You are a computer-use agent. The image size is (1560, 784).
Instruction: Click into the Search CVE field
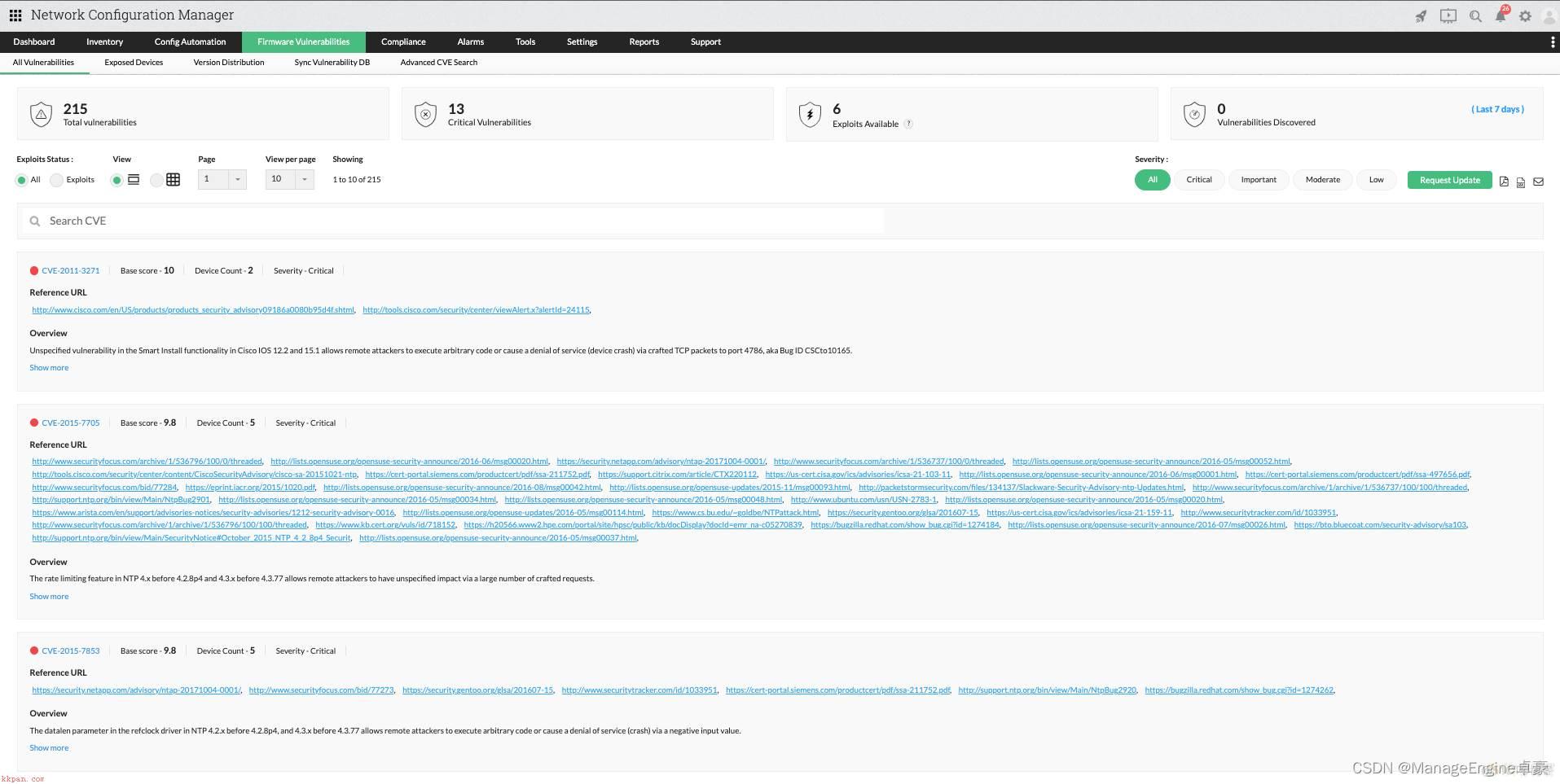[452, 221]
